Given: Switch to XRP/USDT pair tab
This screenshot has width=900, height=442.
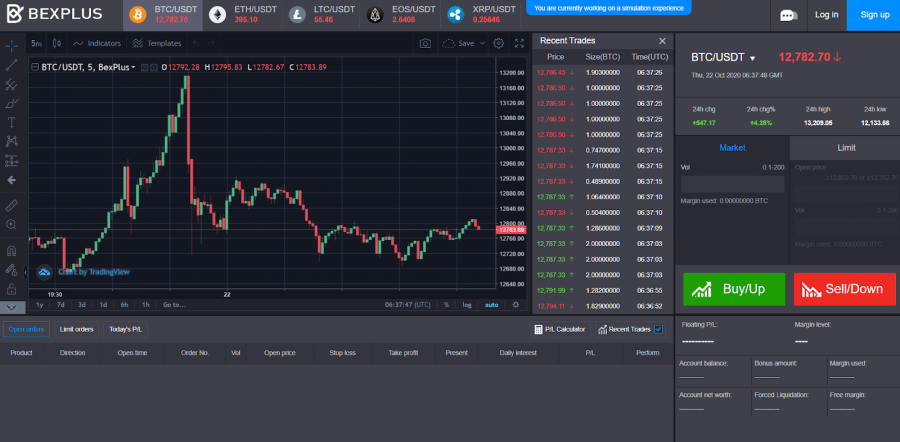Looking at the screenshot, I should pyautogui.click(x=480, y=15).
